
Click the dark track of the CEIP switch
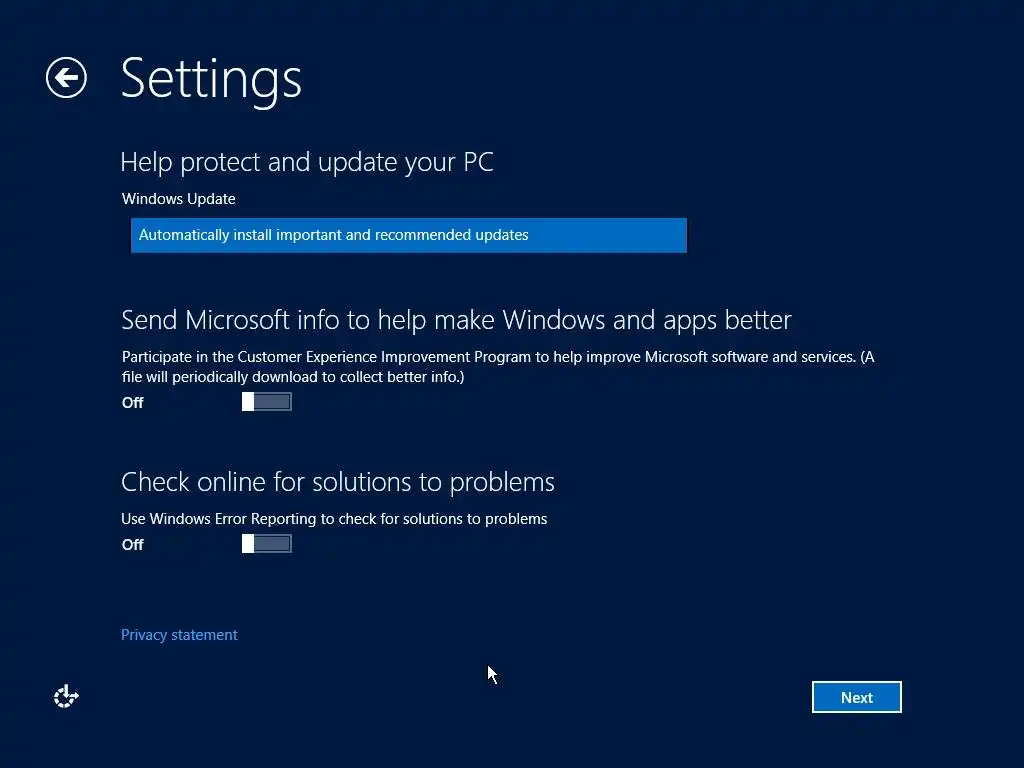tap(274, 402)
